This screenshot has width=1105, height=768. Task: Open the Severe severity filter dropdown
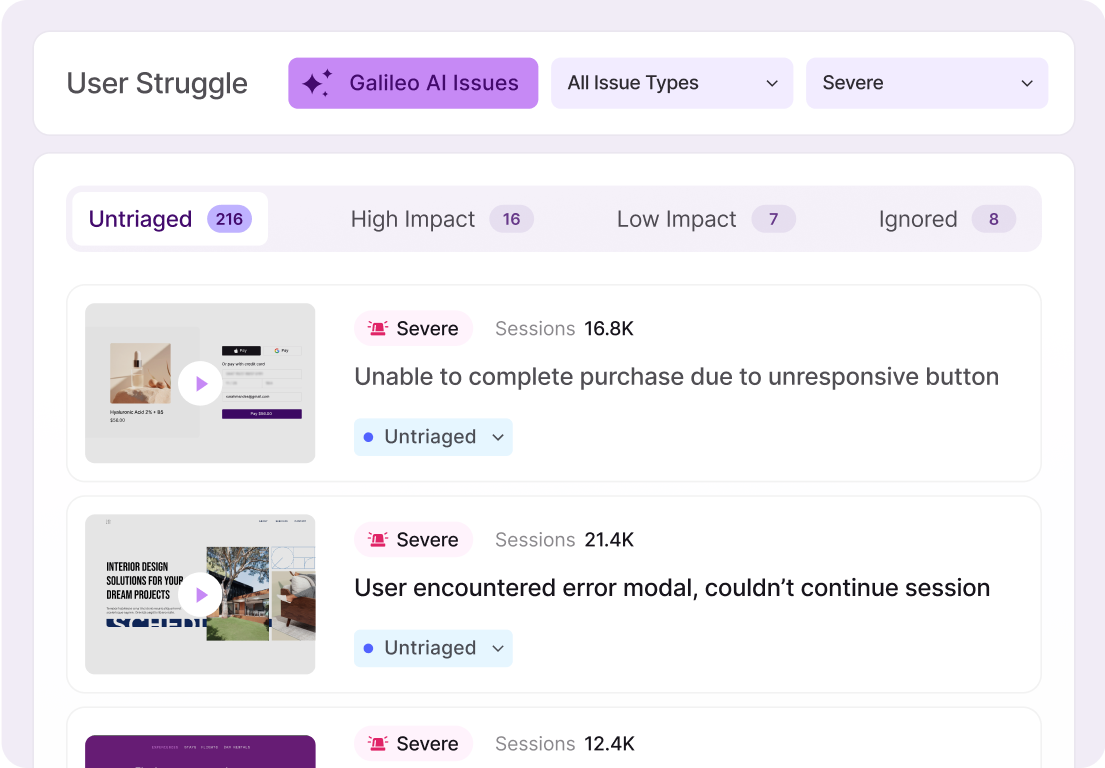(926, 83)
